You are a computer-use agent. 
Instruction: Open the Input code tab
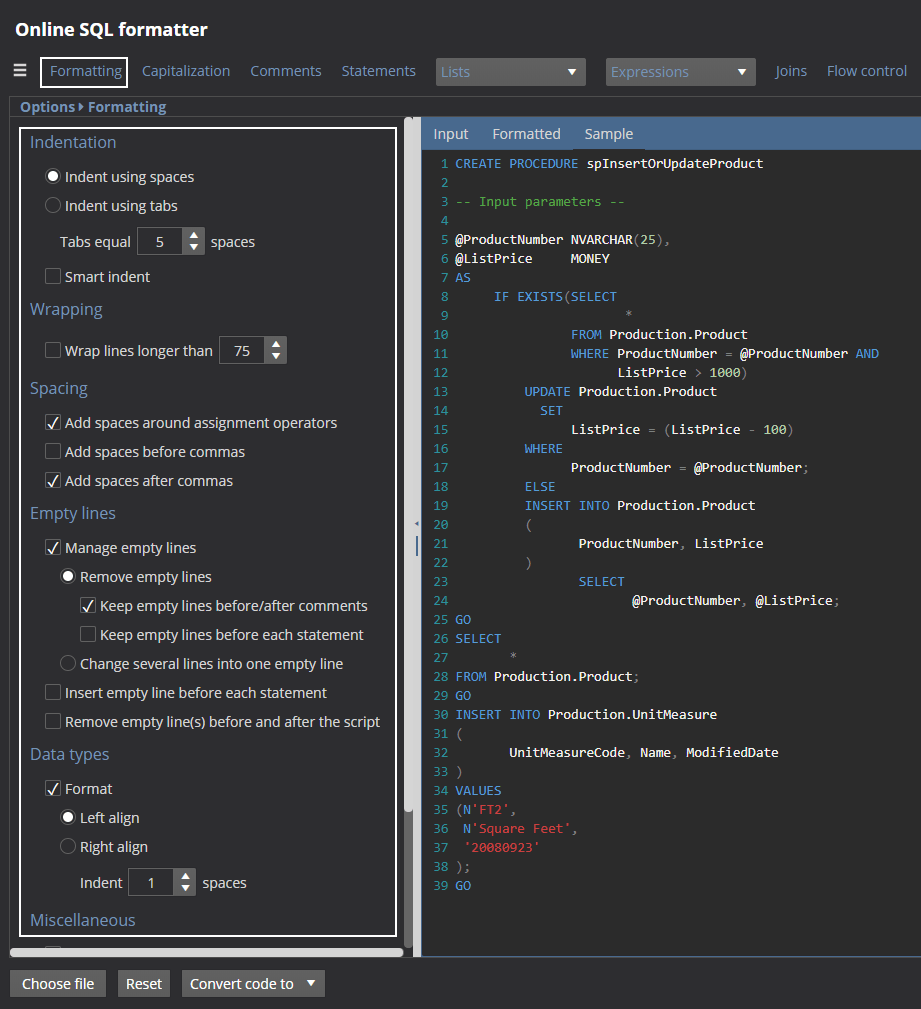(451, 134)
